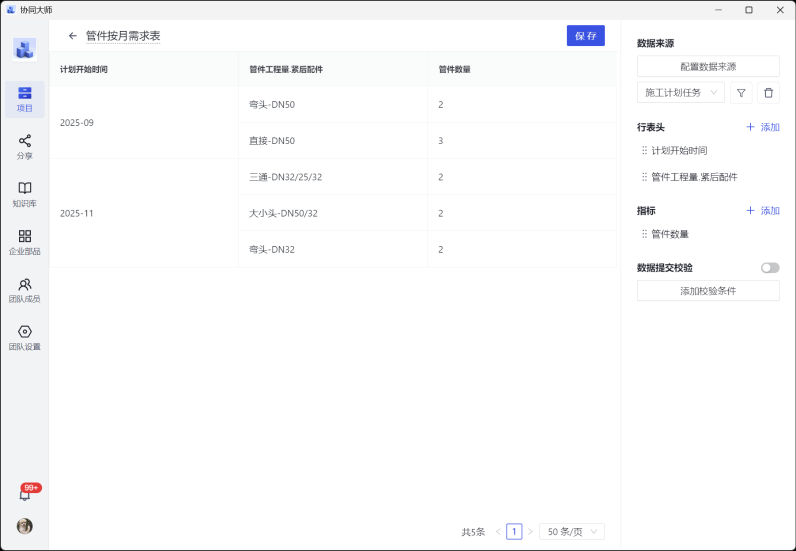The width and height of the screenshot is (796, 551).
Task: Open notifications bell with 99+ badge
Action: [x=25, y=494]
